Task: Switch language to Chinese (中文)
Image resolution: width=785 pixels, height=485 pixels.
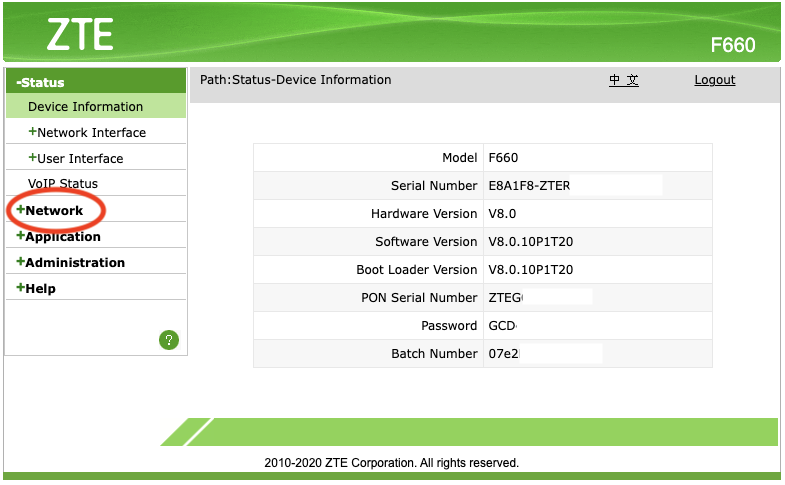Action: [624, 80]
